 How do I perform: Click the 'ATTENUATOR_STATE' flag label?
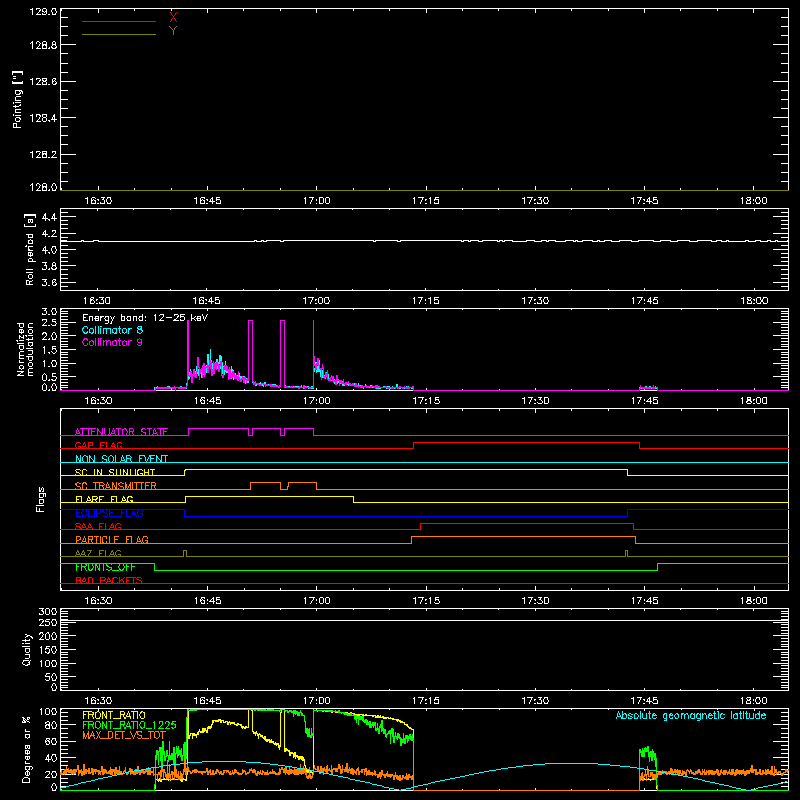(121, 432)
